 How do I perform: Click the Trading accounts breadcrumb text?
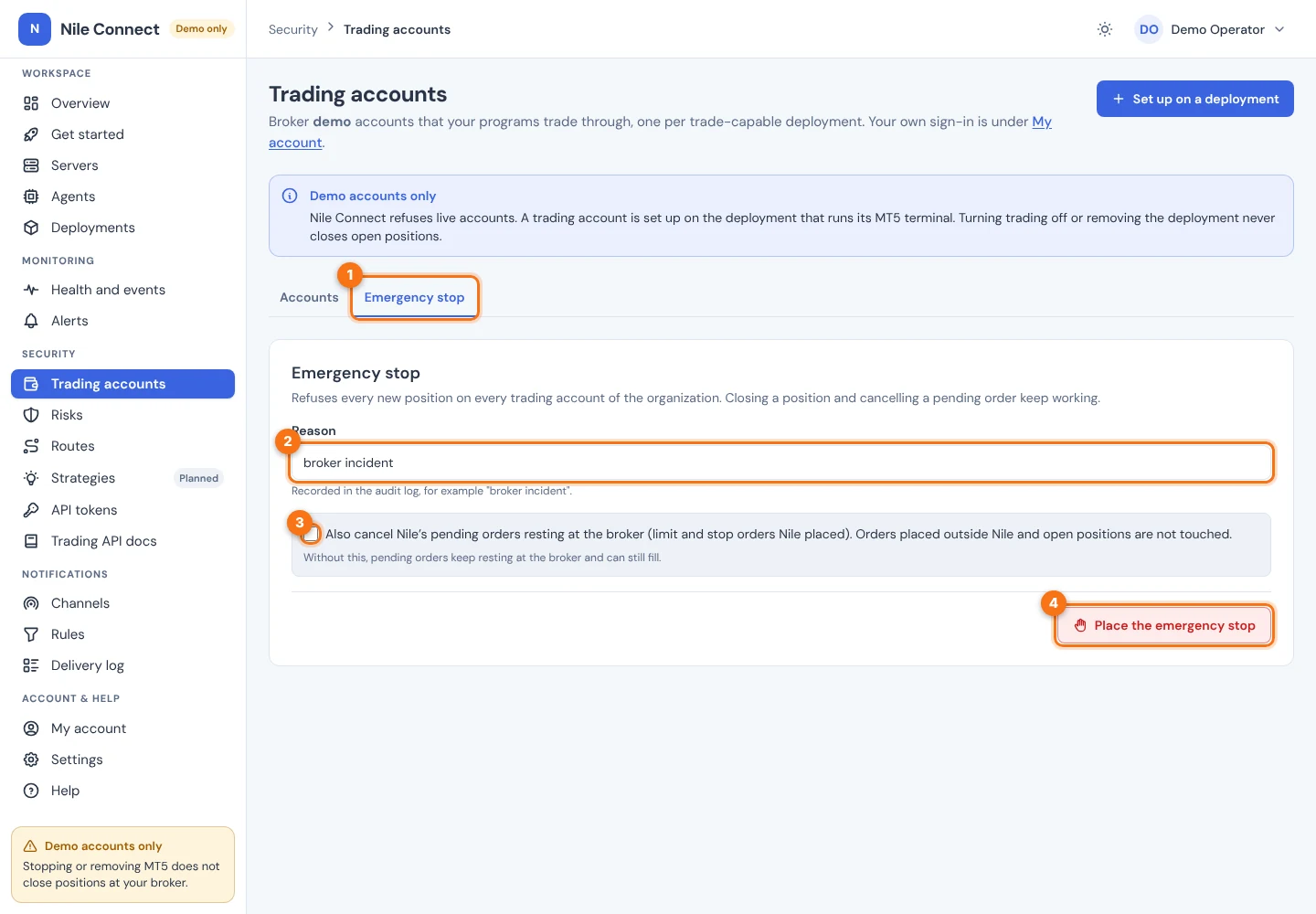point(397,29)
